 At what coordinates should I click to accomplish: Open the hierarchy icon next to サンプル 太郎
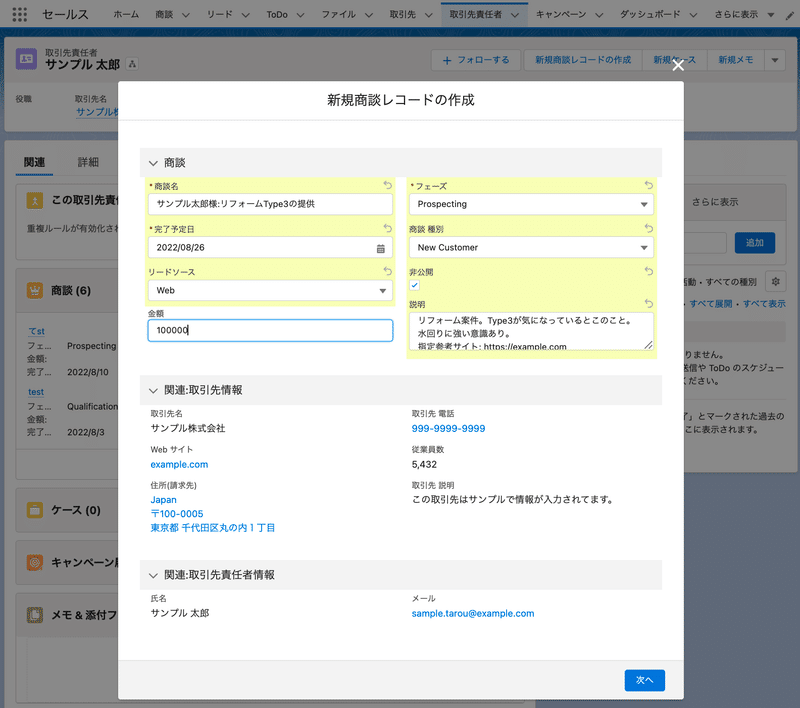tap(132, 64)
